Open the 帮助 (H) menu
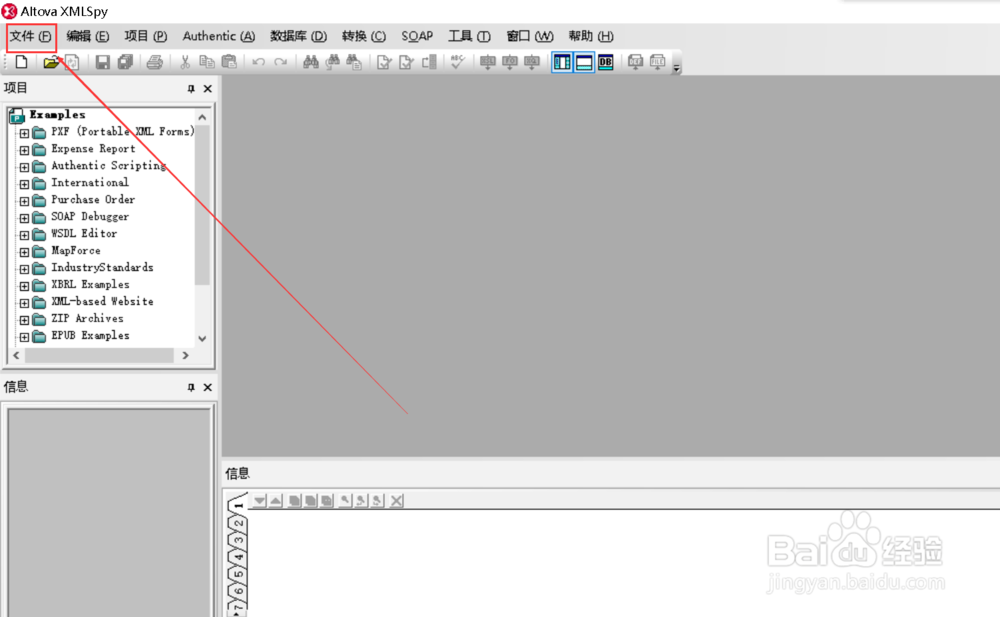Image resolution: width=1000 pixels, height=617 pixels. 591,36
